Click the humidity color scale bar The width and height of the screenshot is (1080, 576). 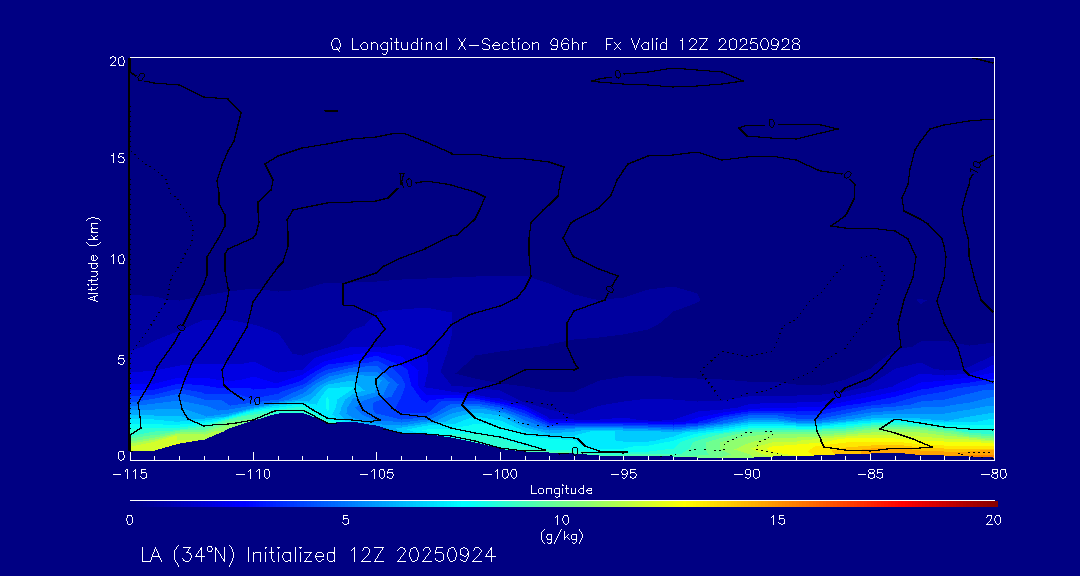click(563, 504)
